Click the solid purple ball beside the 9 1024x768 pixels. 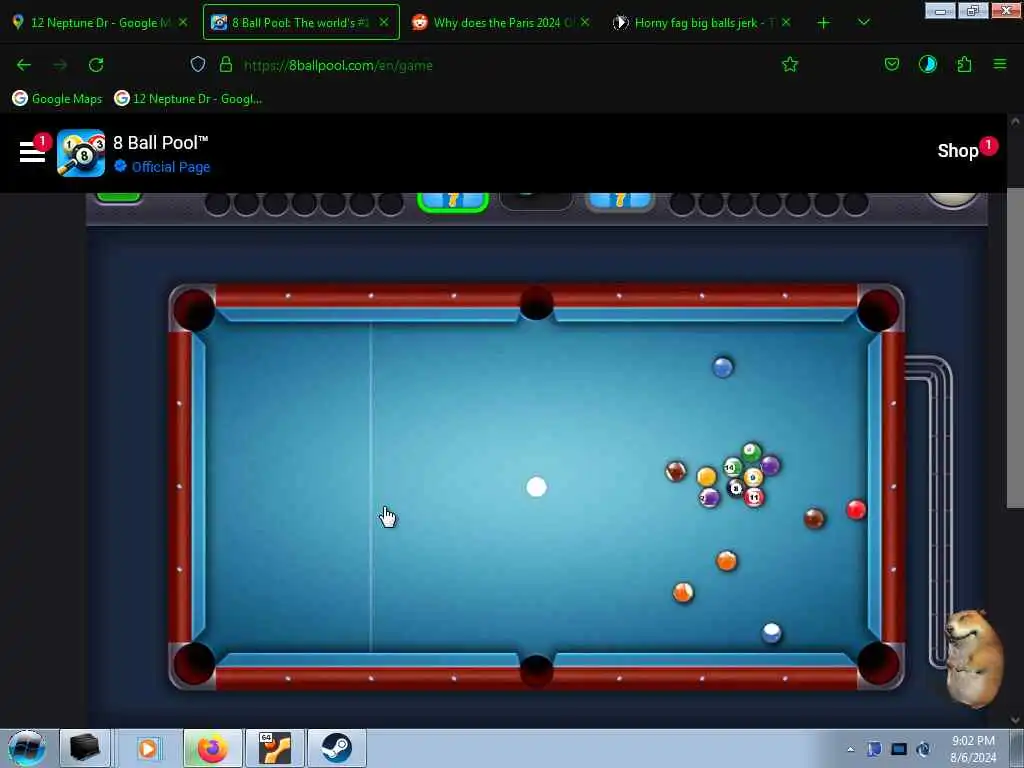tap(771, 466)
